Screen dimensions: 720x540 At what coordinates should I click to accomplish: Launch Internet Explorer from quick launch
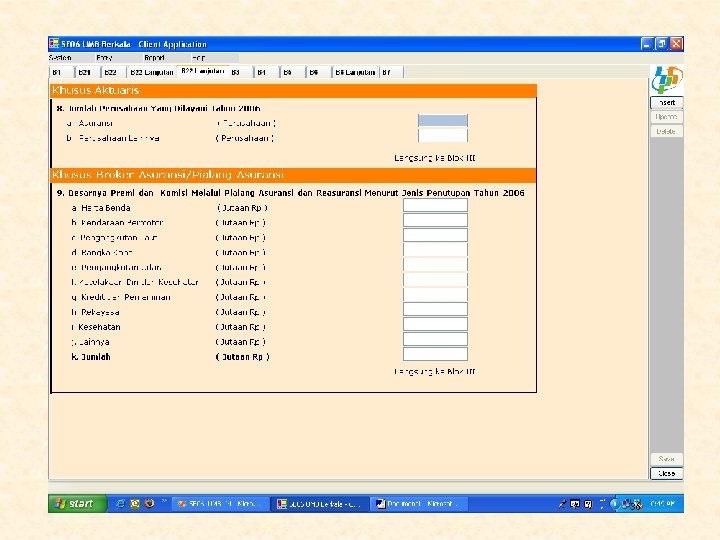click(x=120, y=504)
